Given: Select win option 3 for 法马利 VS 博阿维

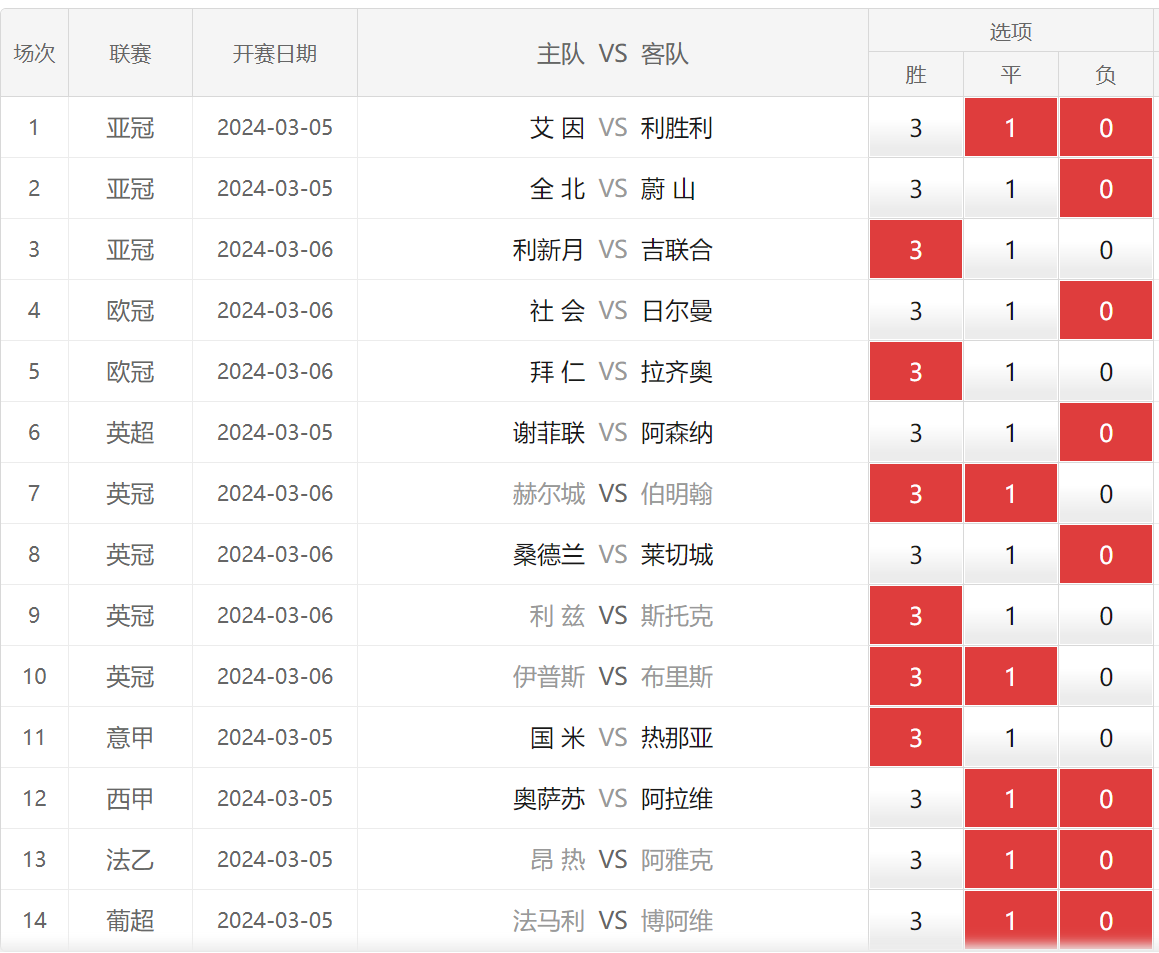Looking at the screenshot, I should (x=915, y=920).
